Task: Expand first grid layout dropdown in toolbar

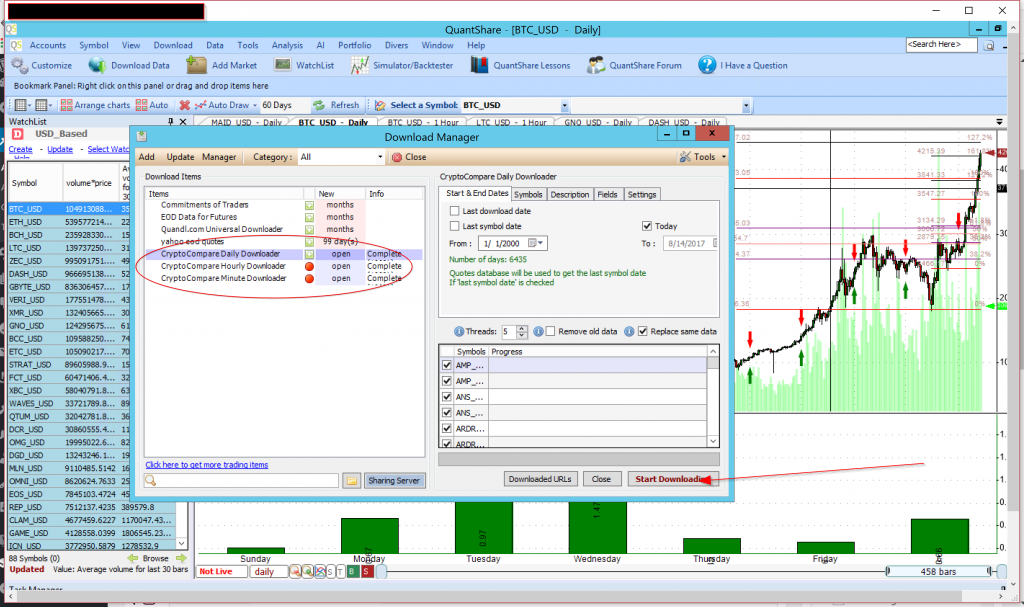Action: [x=29, y=105]
